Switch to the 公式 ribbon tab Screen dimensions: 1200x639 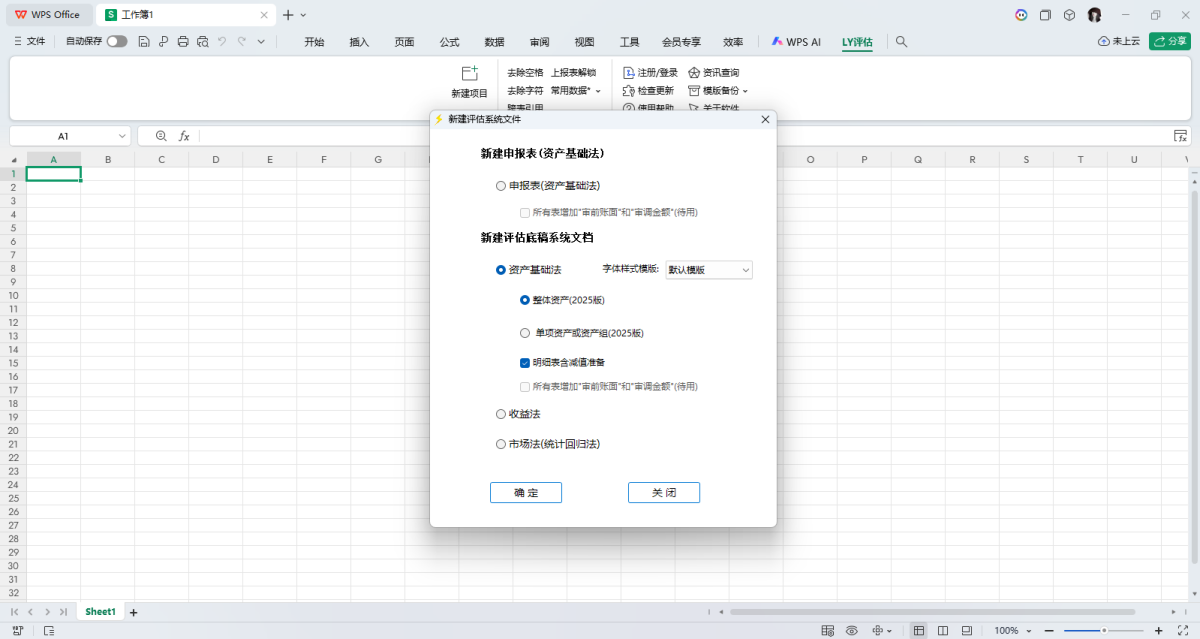pyautogui.click(x=448, y=42)
